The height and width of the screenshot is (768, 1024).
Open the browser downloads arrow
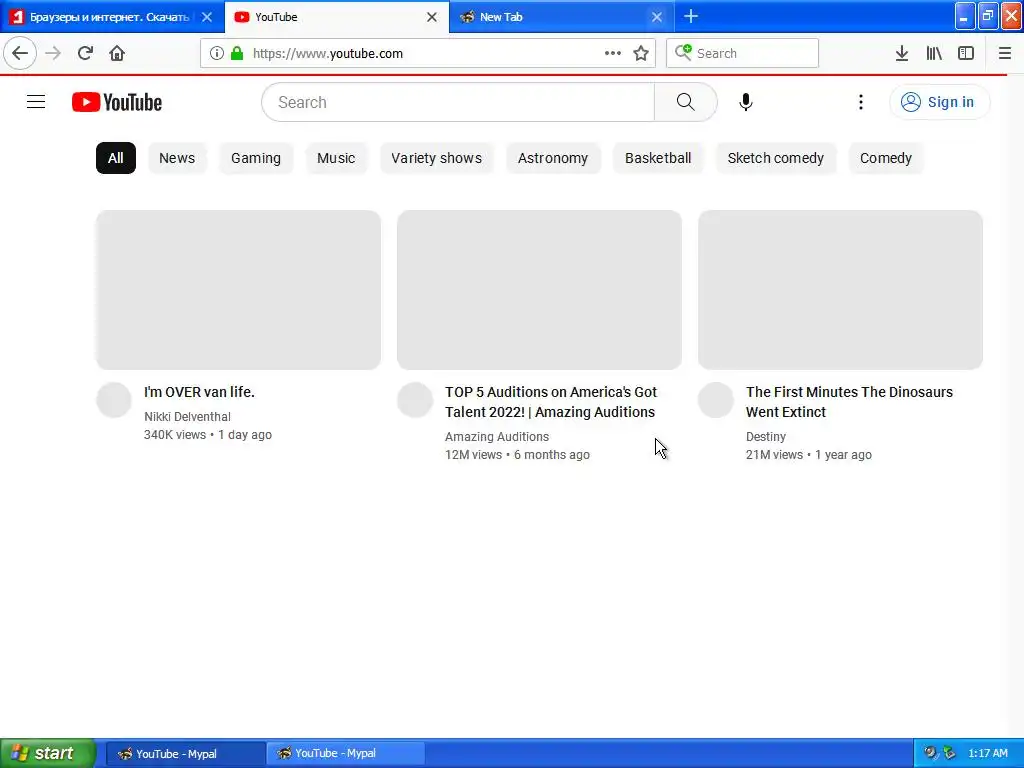click(902, 54)
